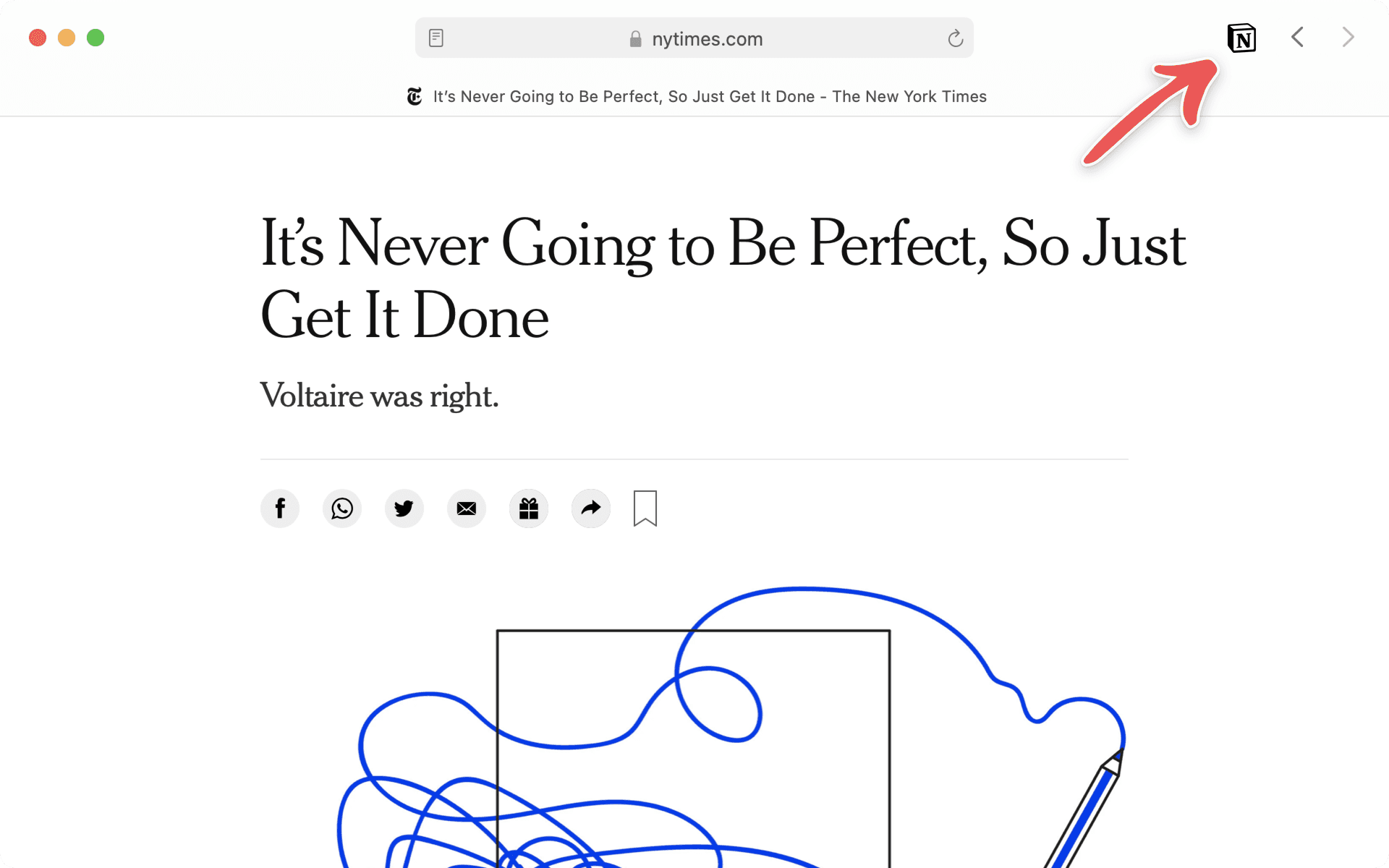The width and height of the screenshot is (1389, 868).
Task: Click the New York Times logo
Action: 414,96
